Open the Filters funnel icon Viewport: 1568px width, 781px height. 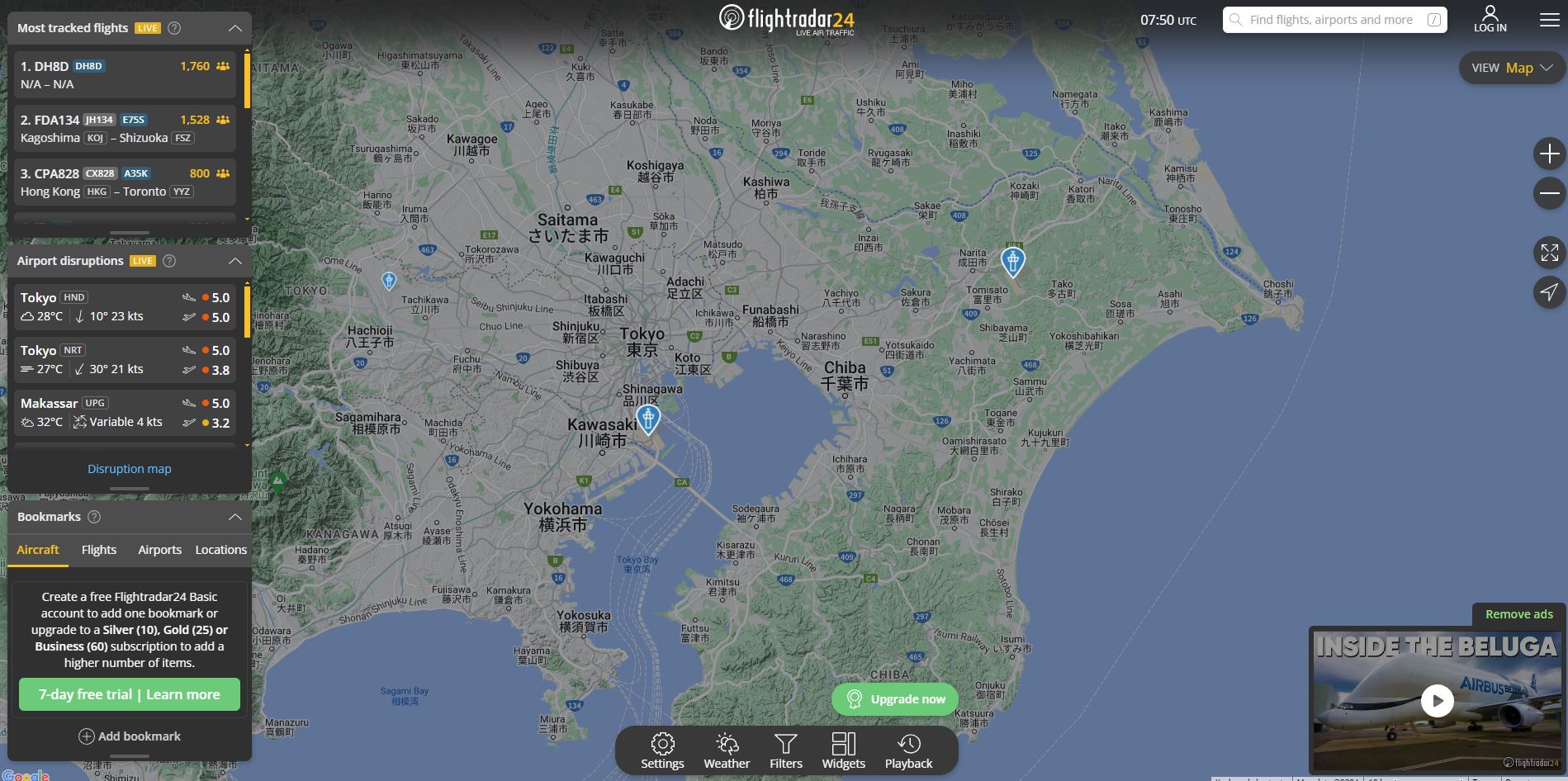click(786, 751)
